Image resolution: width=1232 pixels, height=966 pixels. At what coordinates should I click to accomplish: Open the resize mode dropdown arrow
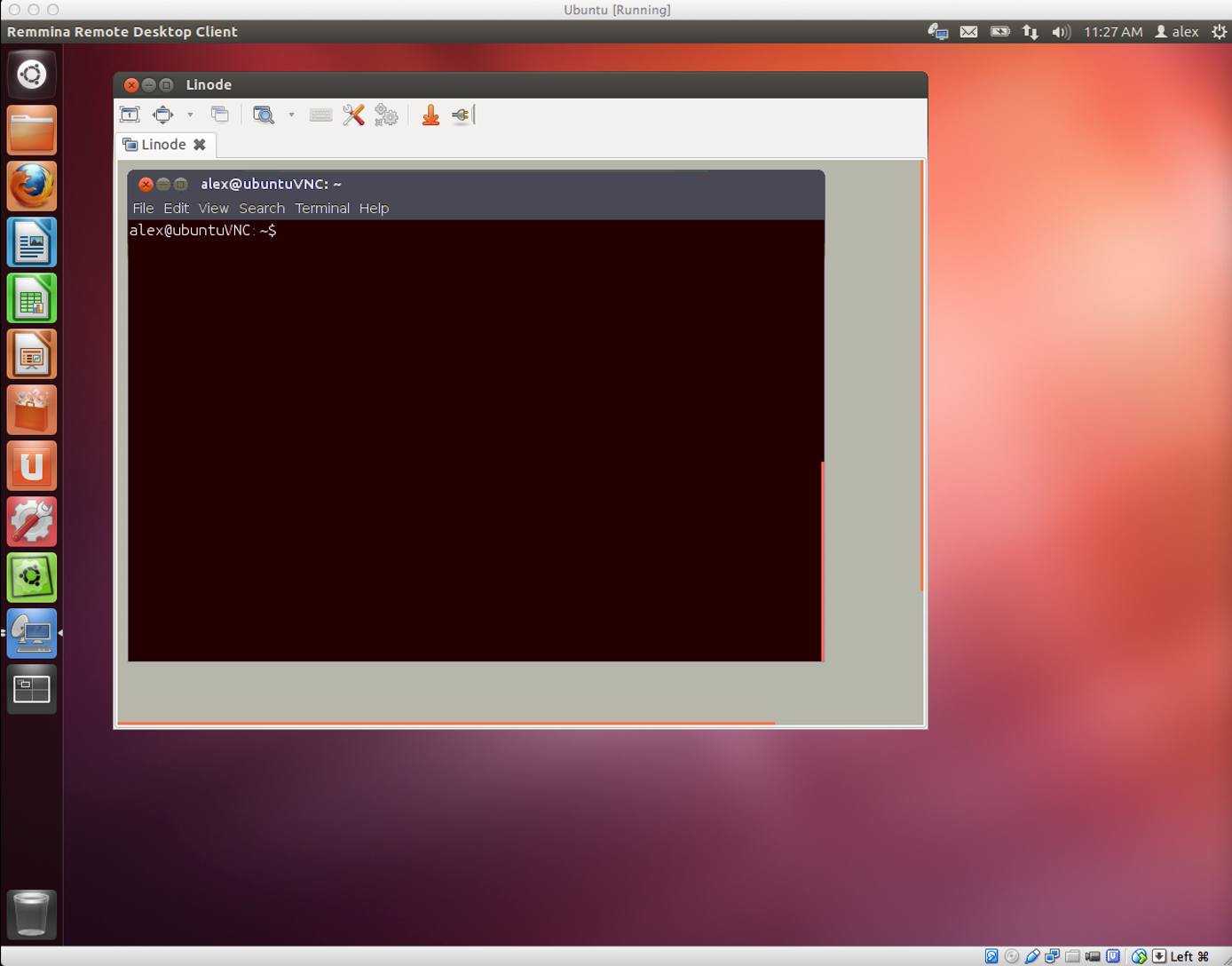190,116
